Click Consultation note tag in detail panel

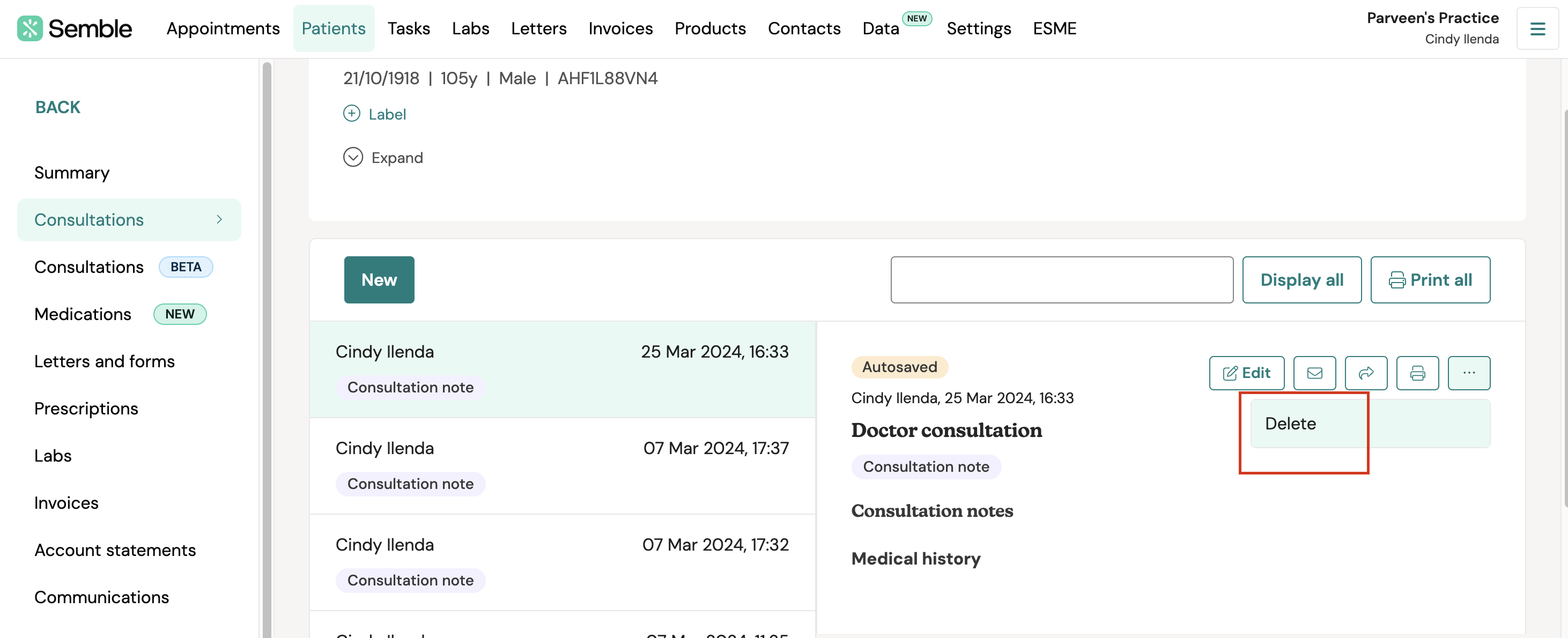point(926,466)
